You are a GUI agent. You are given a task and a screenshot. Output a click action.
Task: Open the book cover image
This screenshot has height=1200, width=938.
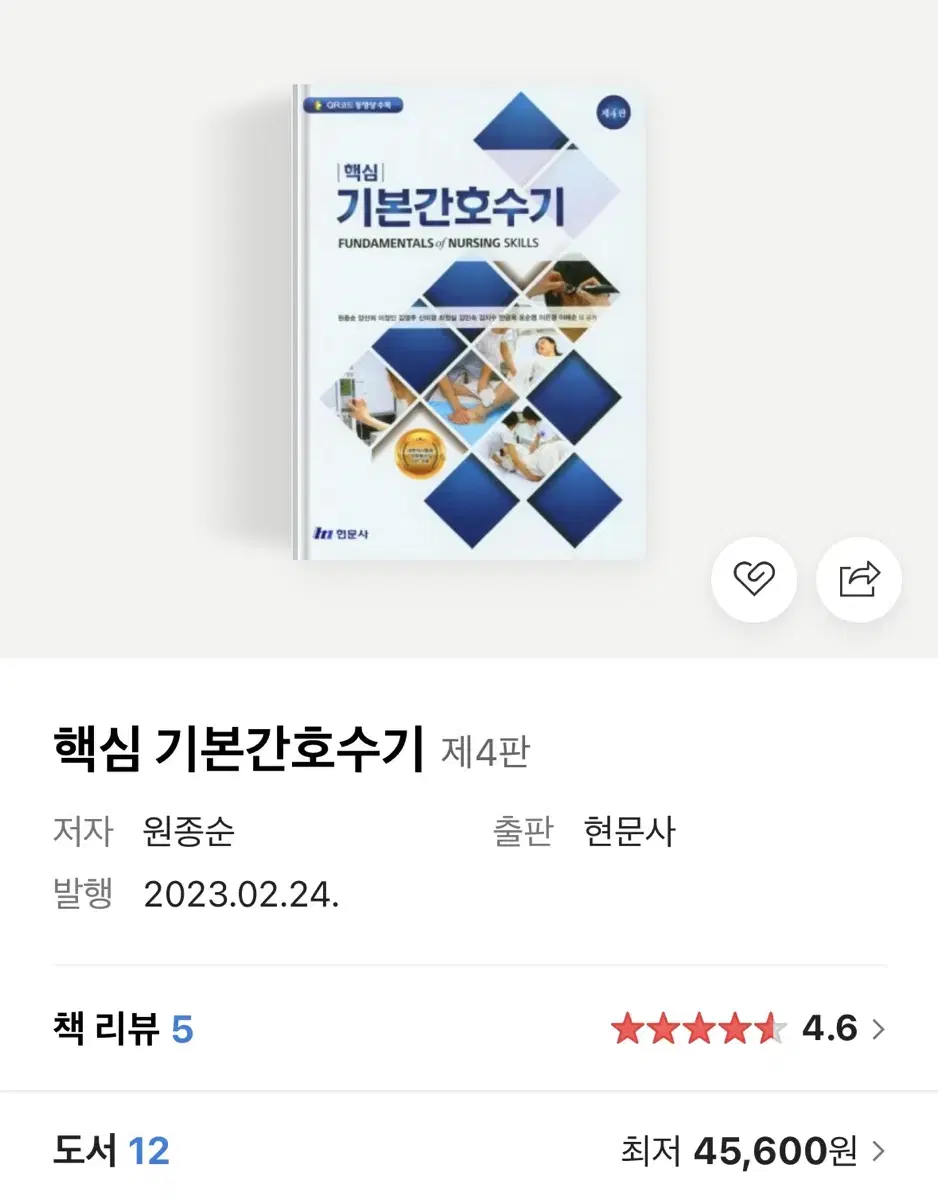pos(470,322)
